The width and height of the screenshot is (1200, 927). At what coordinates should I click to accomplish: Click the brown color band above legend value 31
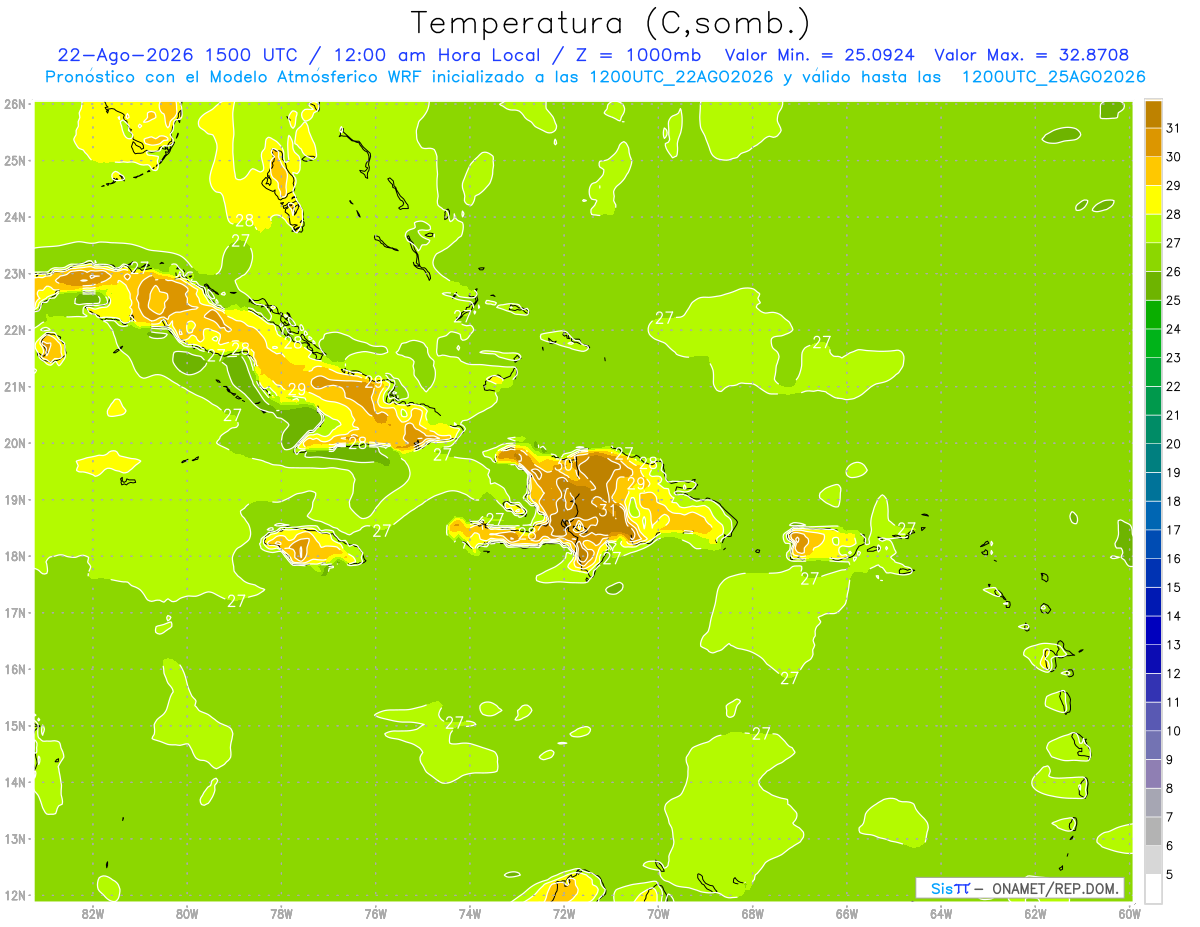1153,113
